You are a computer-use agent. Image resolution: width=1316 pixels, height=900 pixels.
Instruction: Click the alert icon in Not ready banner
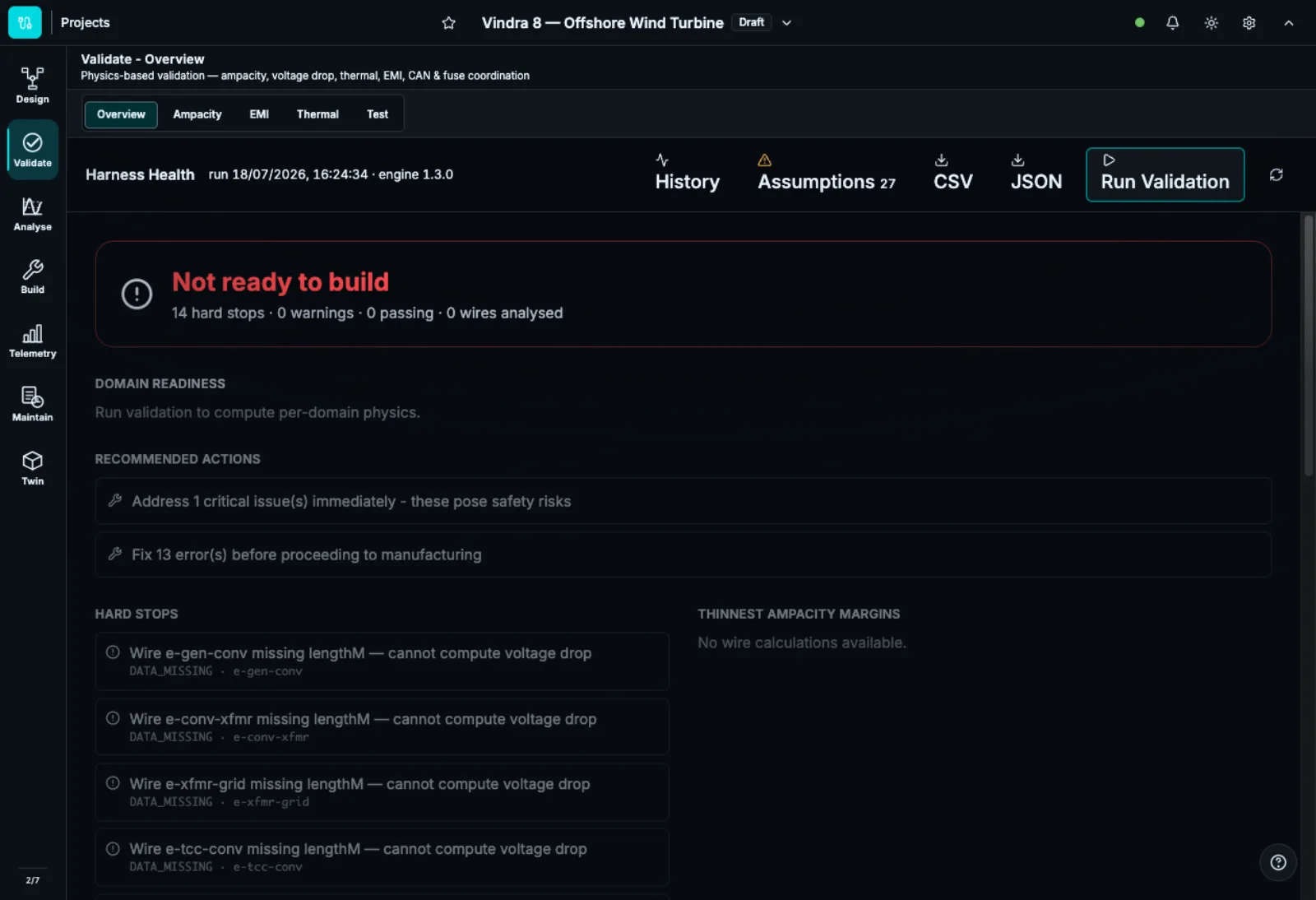tap(137, 294)
